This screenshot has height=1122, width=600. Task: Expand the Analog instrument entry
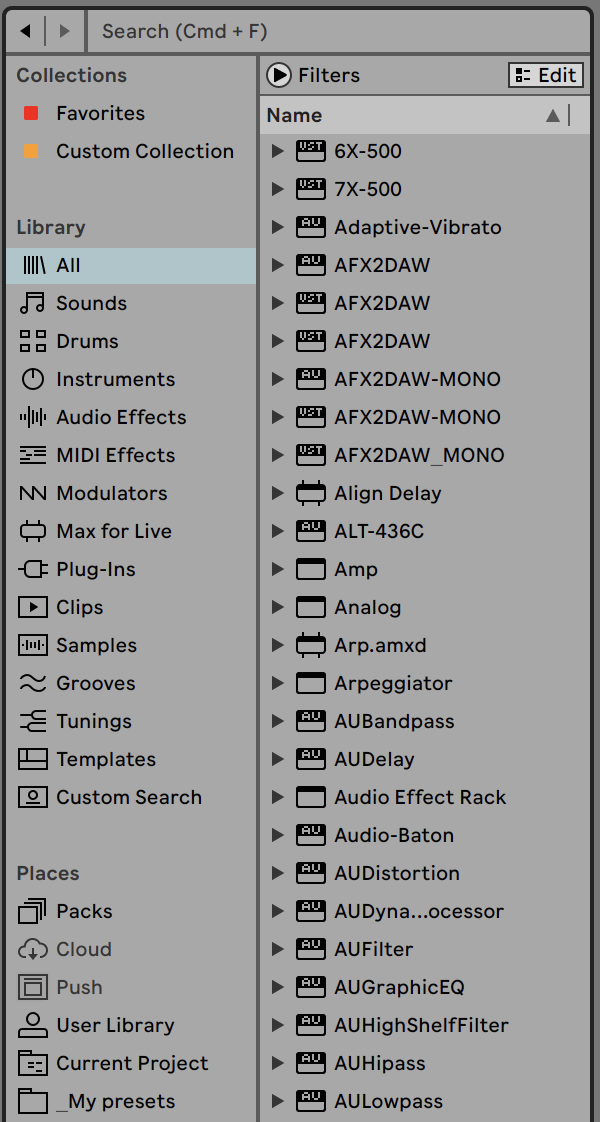pyautogui.click(x=277, y=607)
